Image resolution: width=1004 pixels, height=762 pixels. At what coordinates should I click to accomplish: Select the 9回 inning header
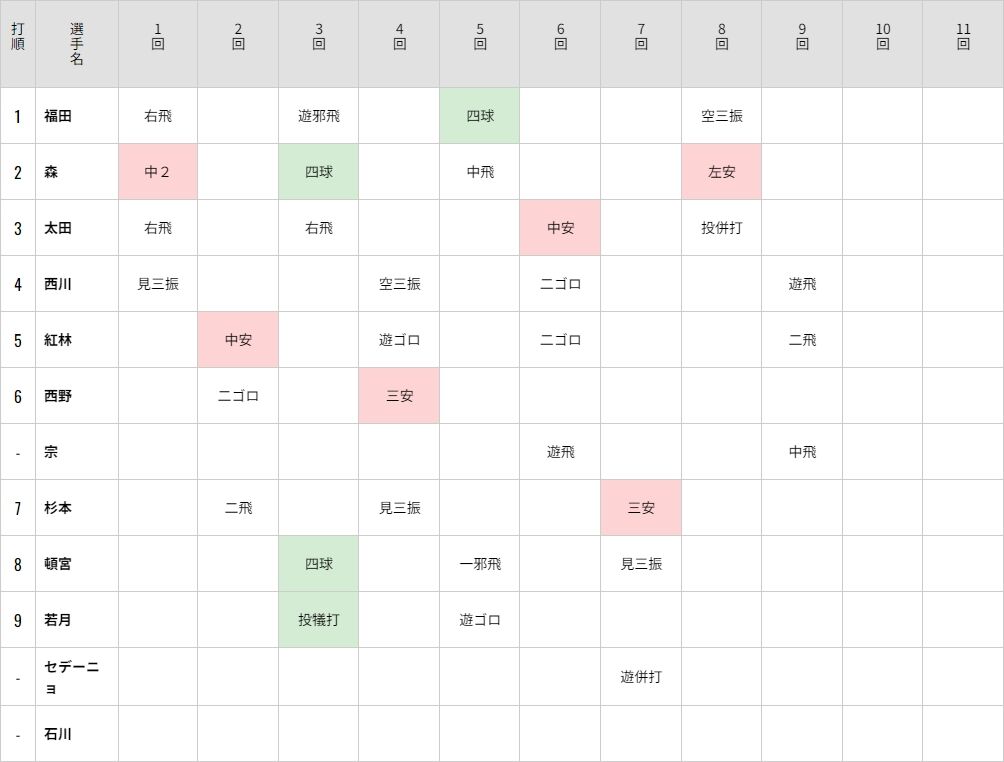pos(802,44)
